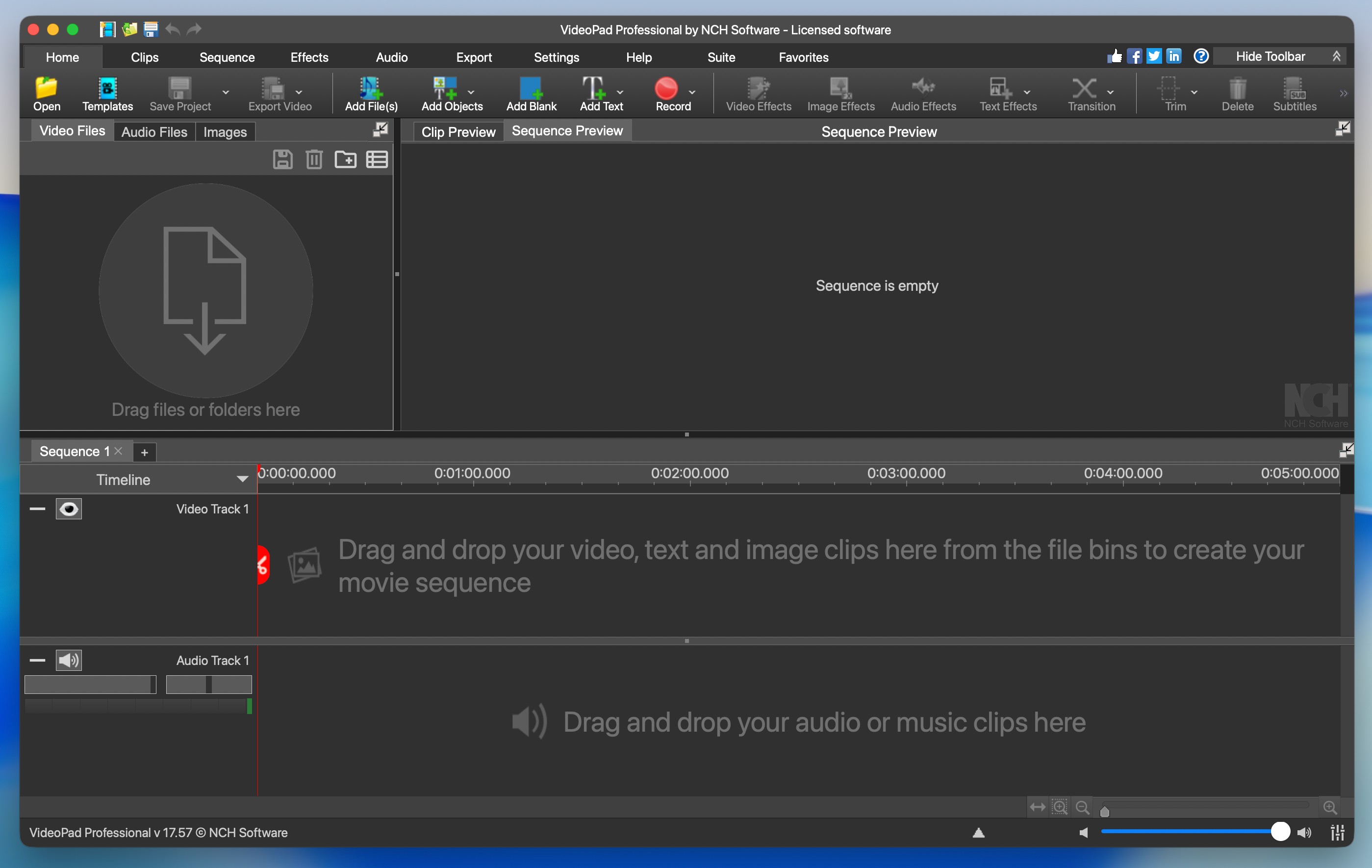Collapse Video Track 1 with minus button
Screen dimensions: 1372x868
coord(38,509)
